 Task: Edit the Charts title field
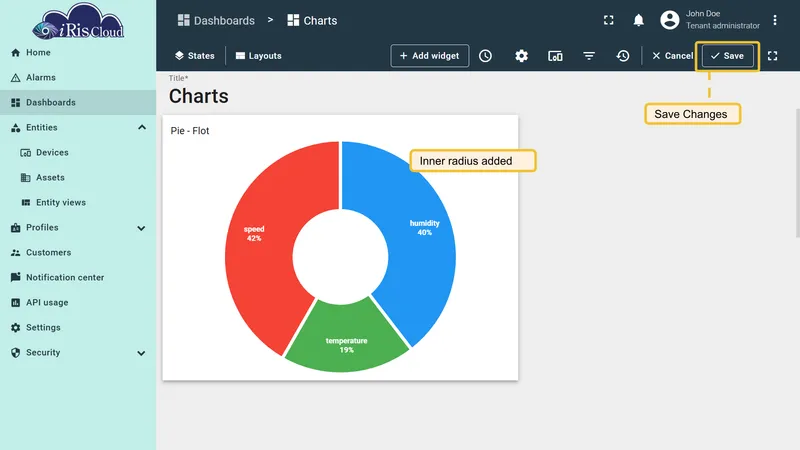(x=199, y=96)
